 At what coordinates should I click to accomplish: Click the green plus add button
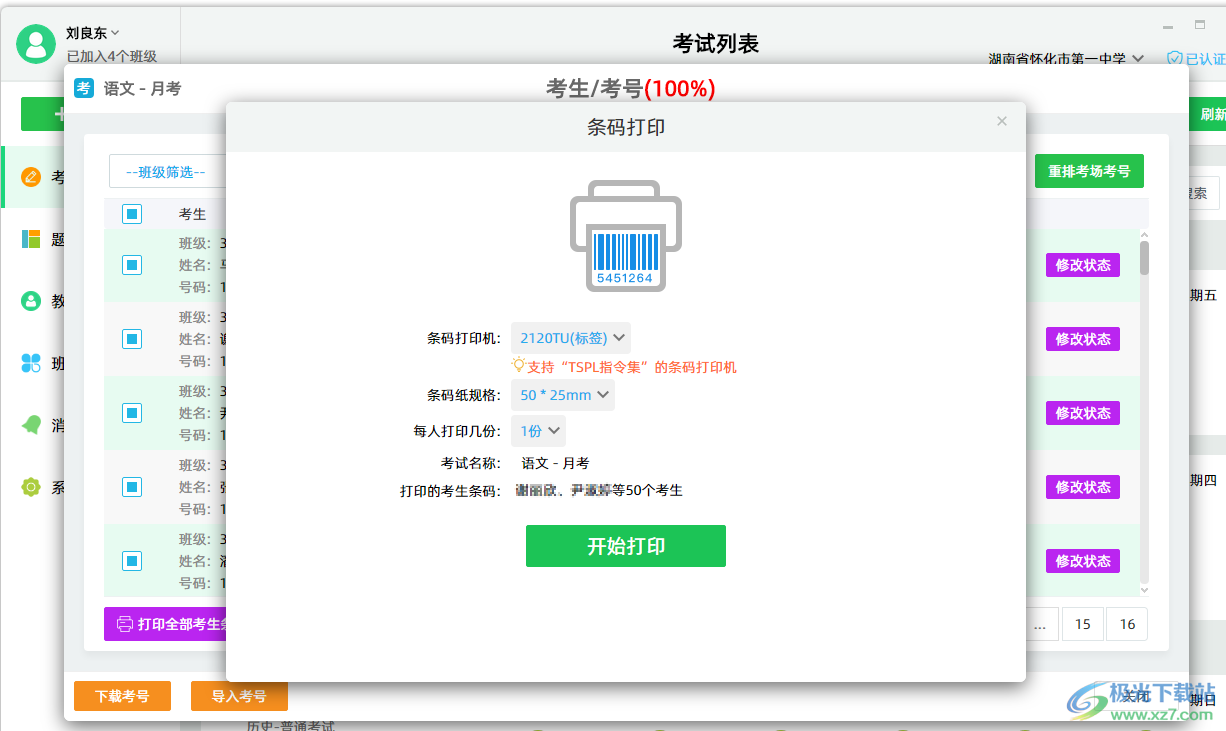[x=43, y=114]
